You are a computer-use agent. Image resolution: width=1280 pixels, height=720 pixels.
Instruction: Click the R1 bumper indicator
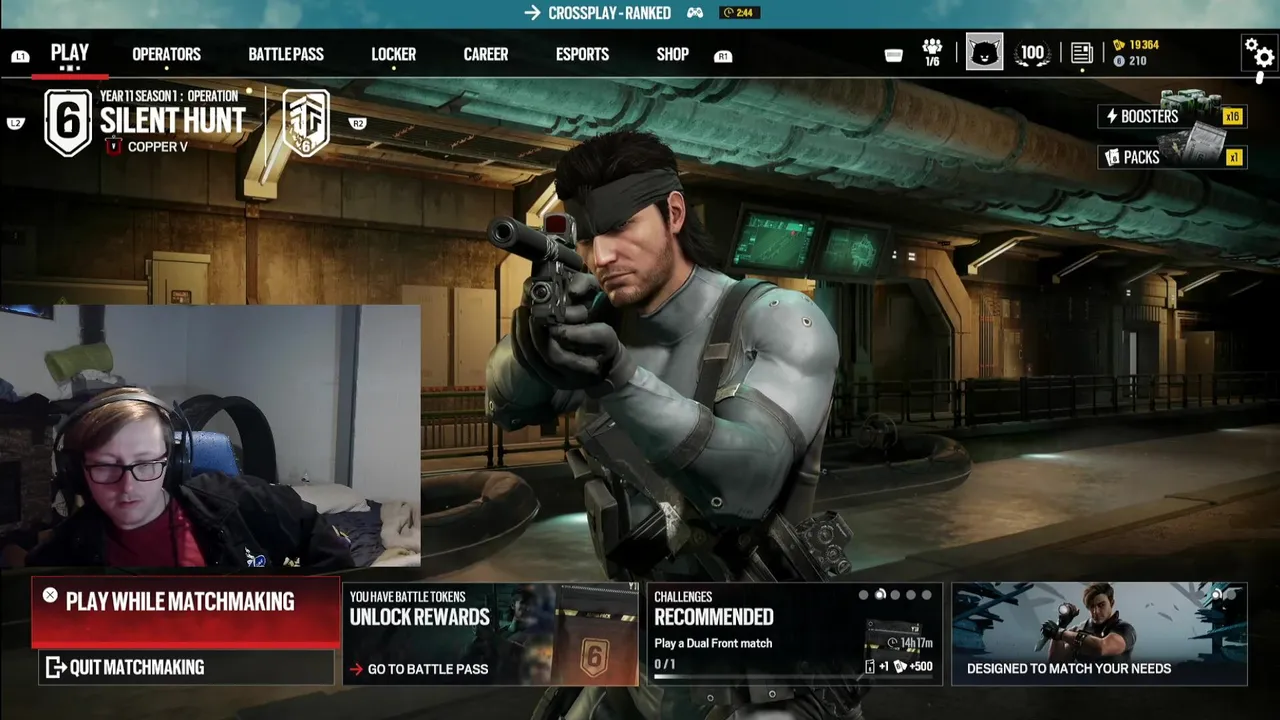[723, 57]
